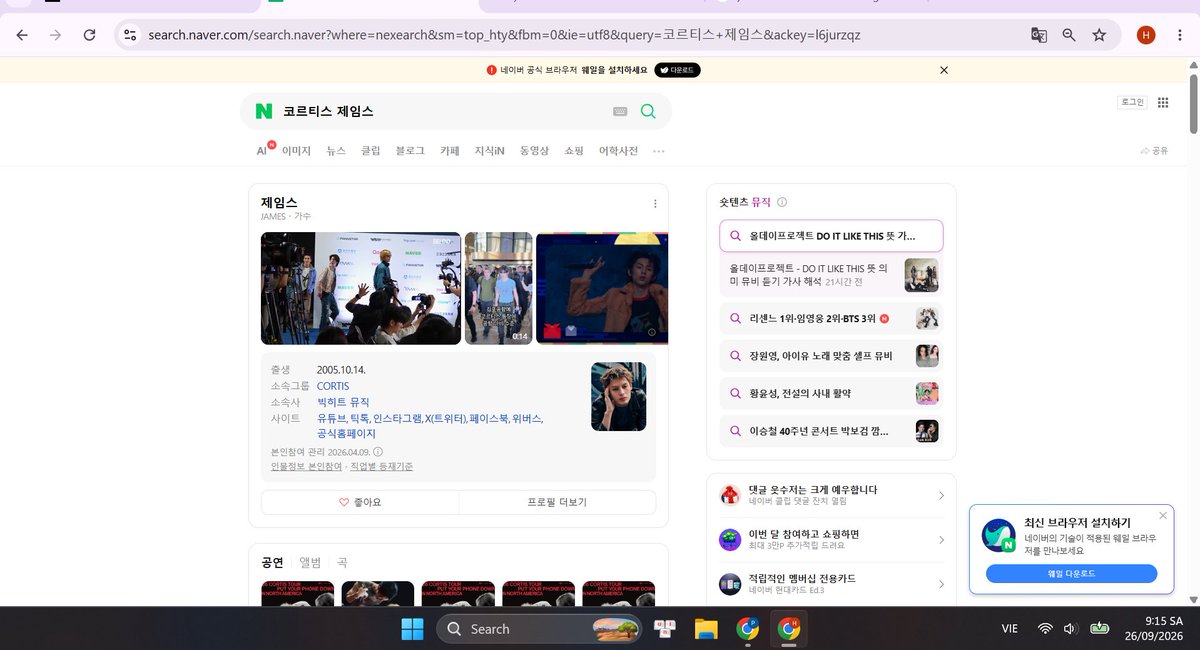This screenshot has height=650, width=1200.
Task: Reload the page with refresh icon
Action: pyautogui.click(x=89, y=35)
